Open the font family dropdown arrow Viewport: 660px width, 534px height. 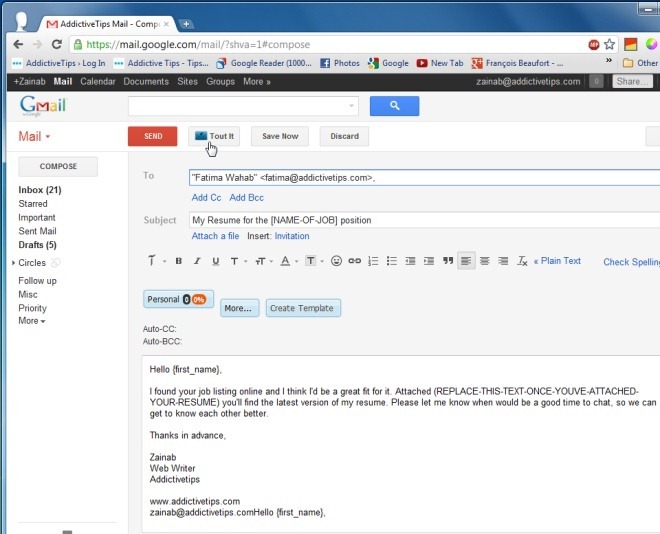click(x=246, y=261)
